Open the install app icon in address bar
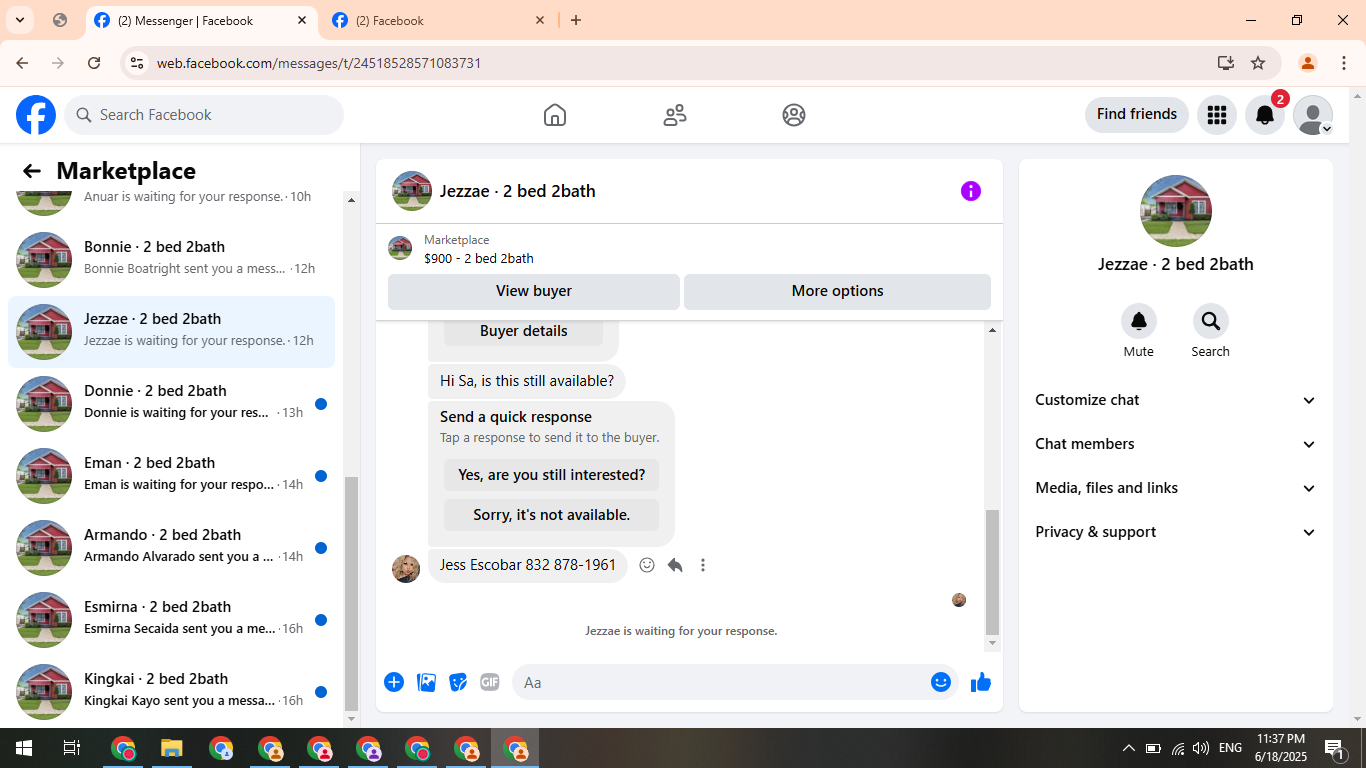 pos(1226,63)
